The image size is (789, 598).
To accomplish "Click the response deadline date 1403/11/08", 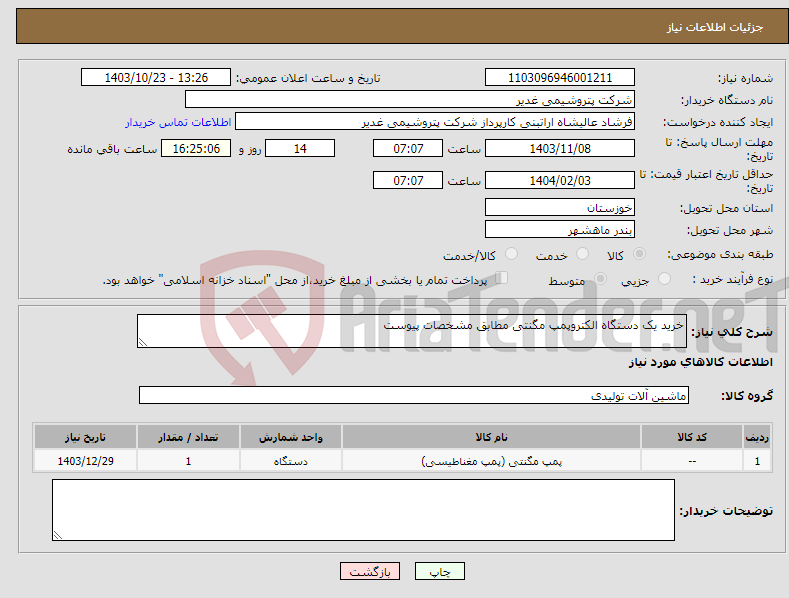I will 560,148.
